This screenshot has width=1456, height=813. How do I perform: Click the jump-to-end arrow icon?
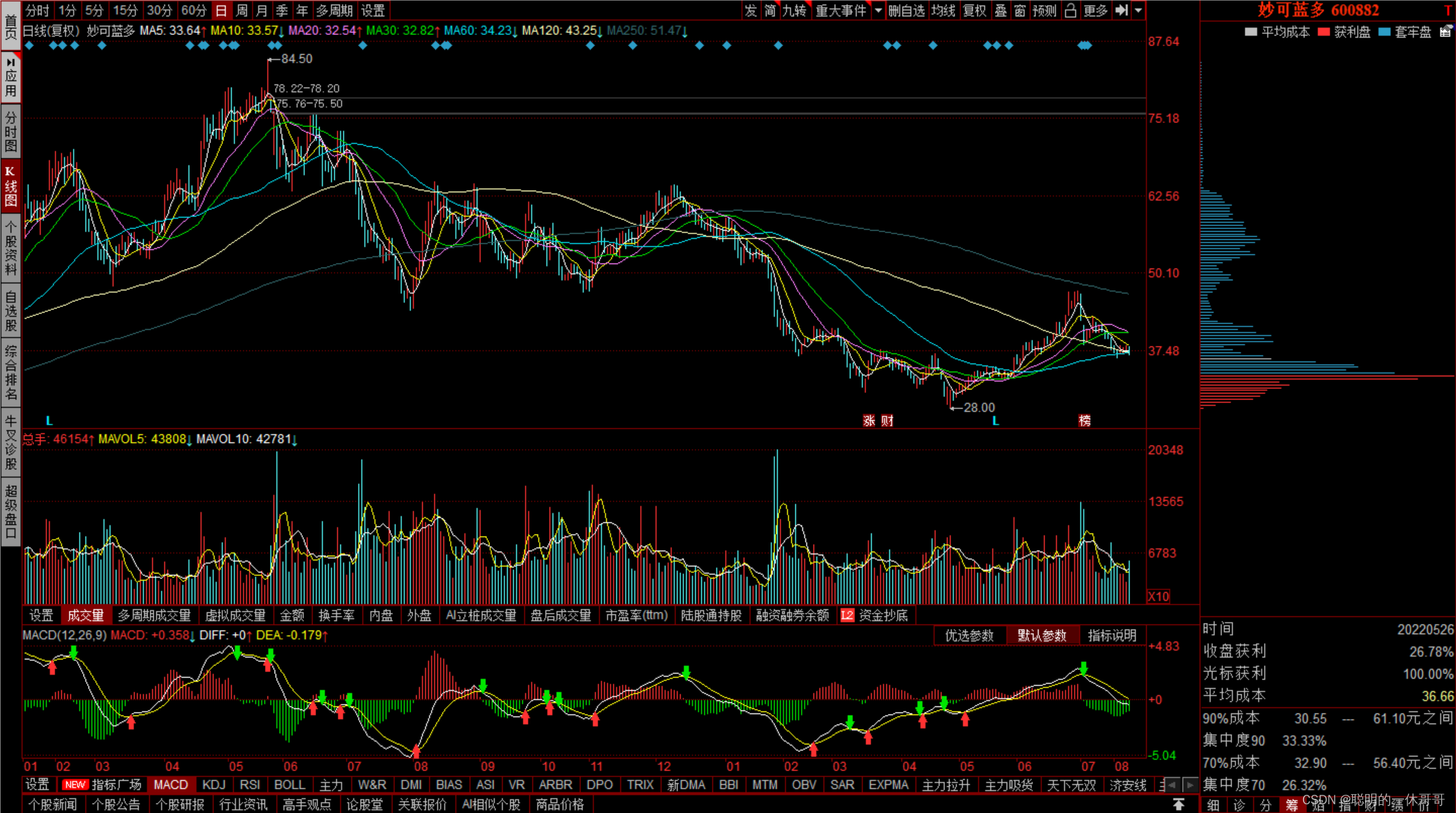(x=1122, y=10)
